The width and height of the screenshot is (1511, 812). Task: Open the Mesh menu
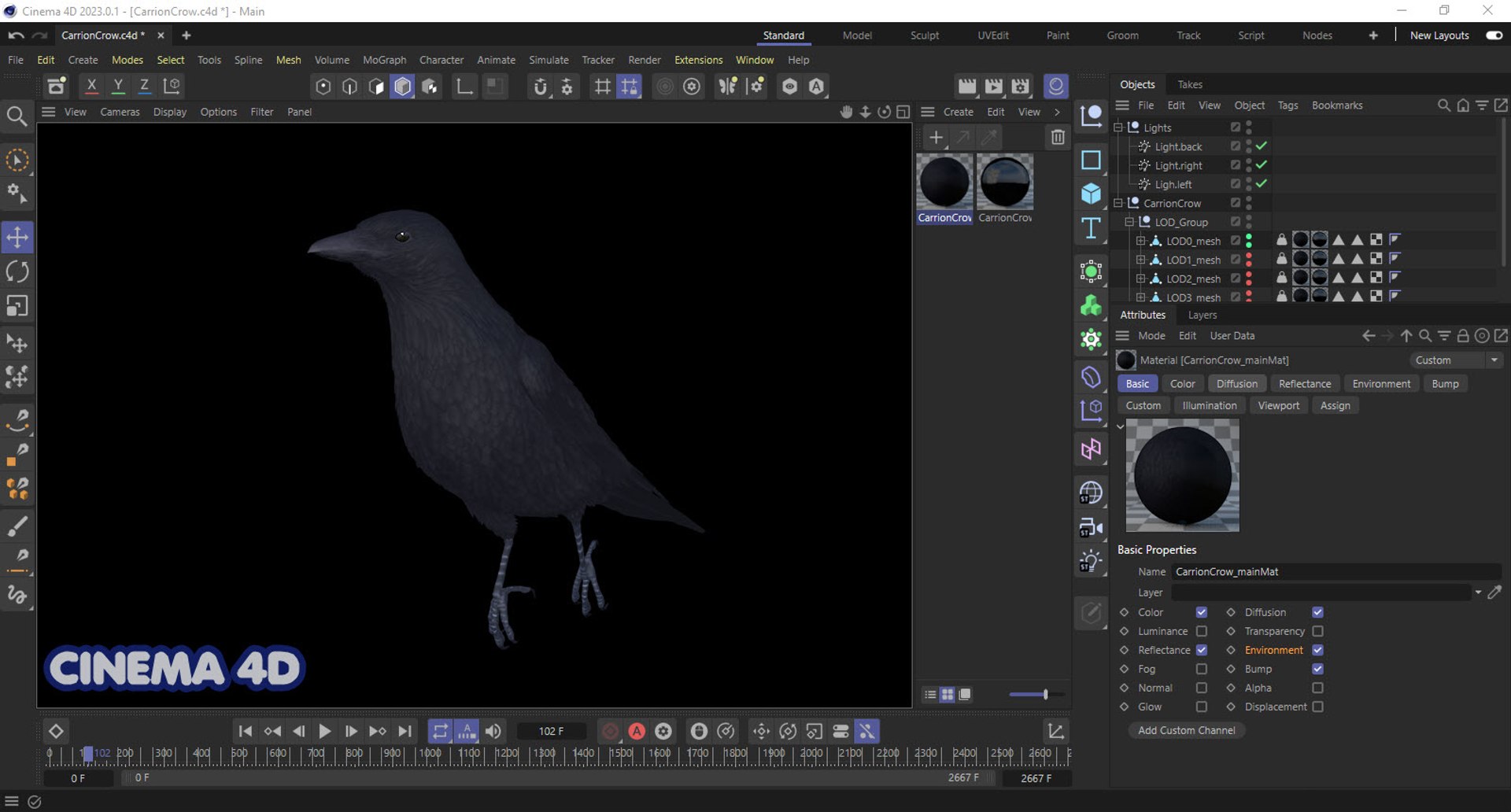[x=288, y=60]
